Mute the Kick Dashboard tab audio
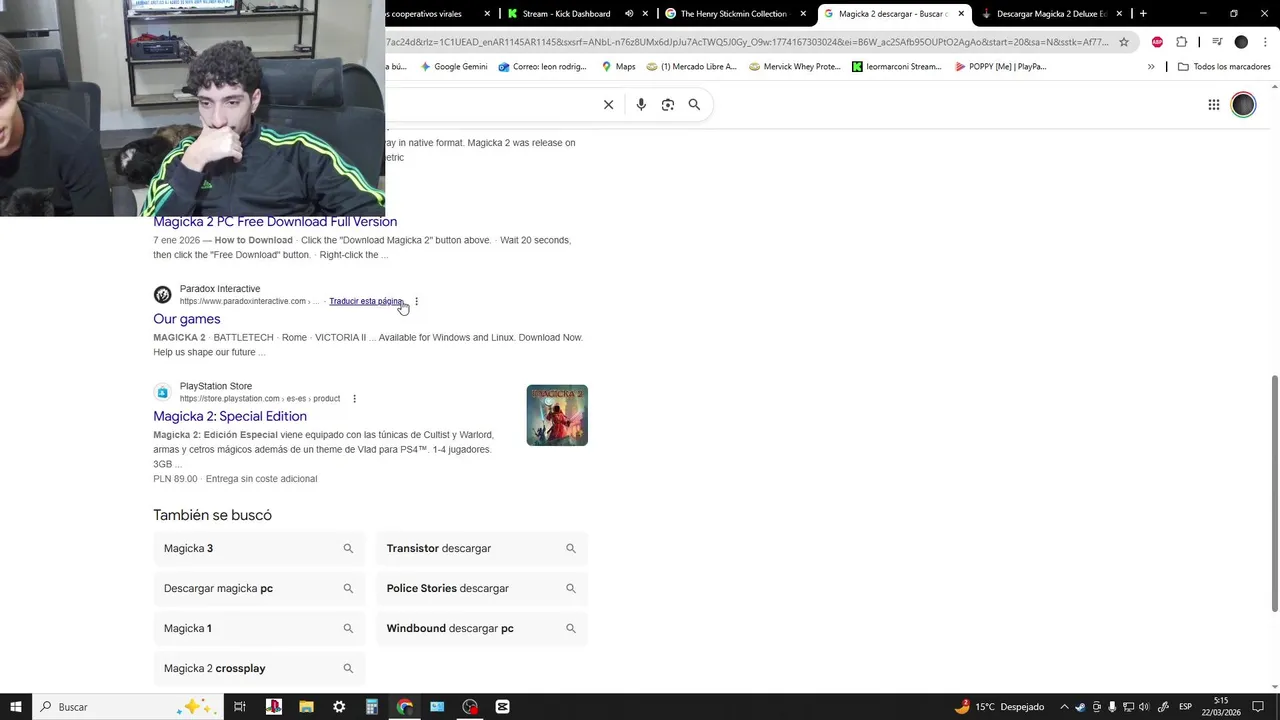This screenshot has height=720, width=1280. pos(629,14)
